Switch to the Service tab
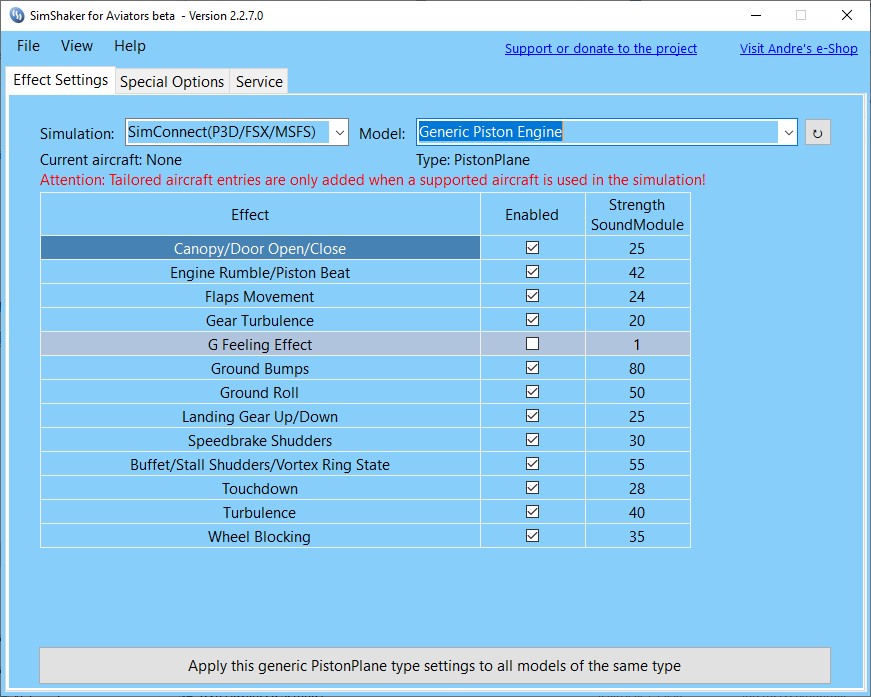Image resolution: width=871 pixels, height=697 pixels. [258, 81]
